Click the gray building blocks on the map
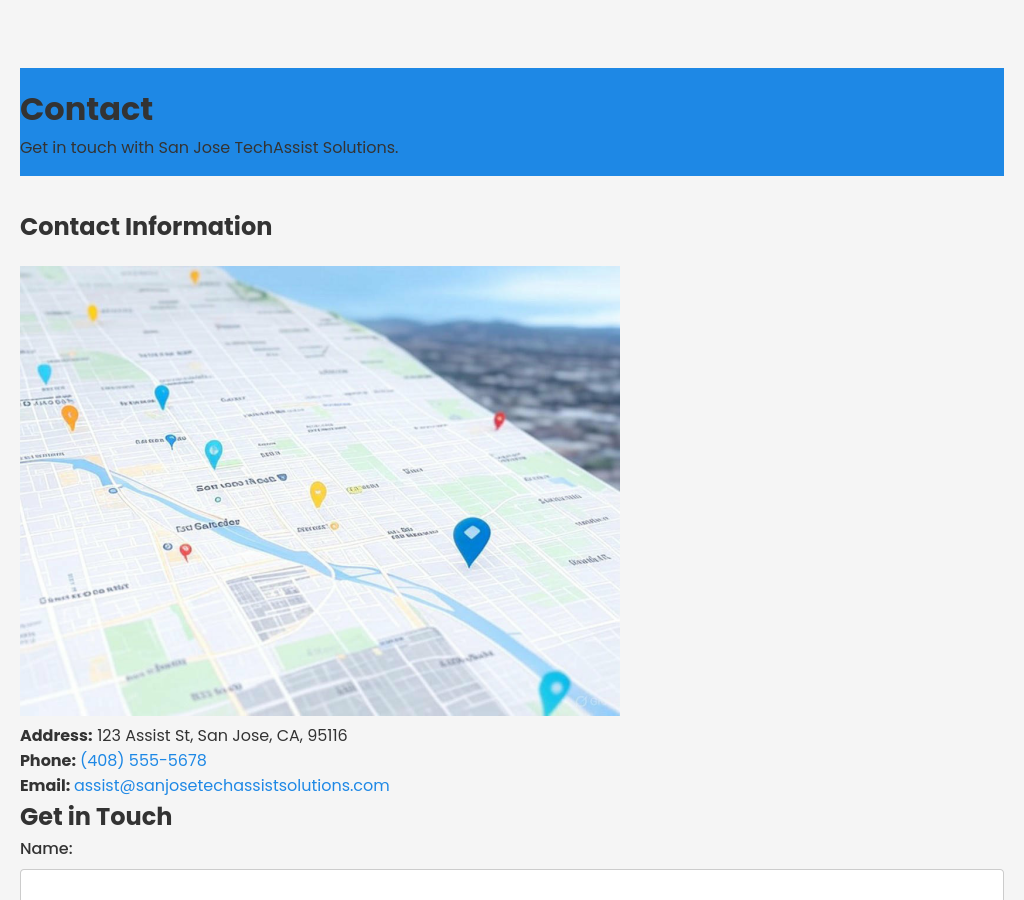 tap(270, 600)
